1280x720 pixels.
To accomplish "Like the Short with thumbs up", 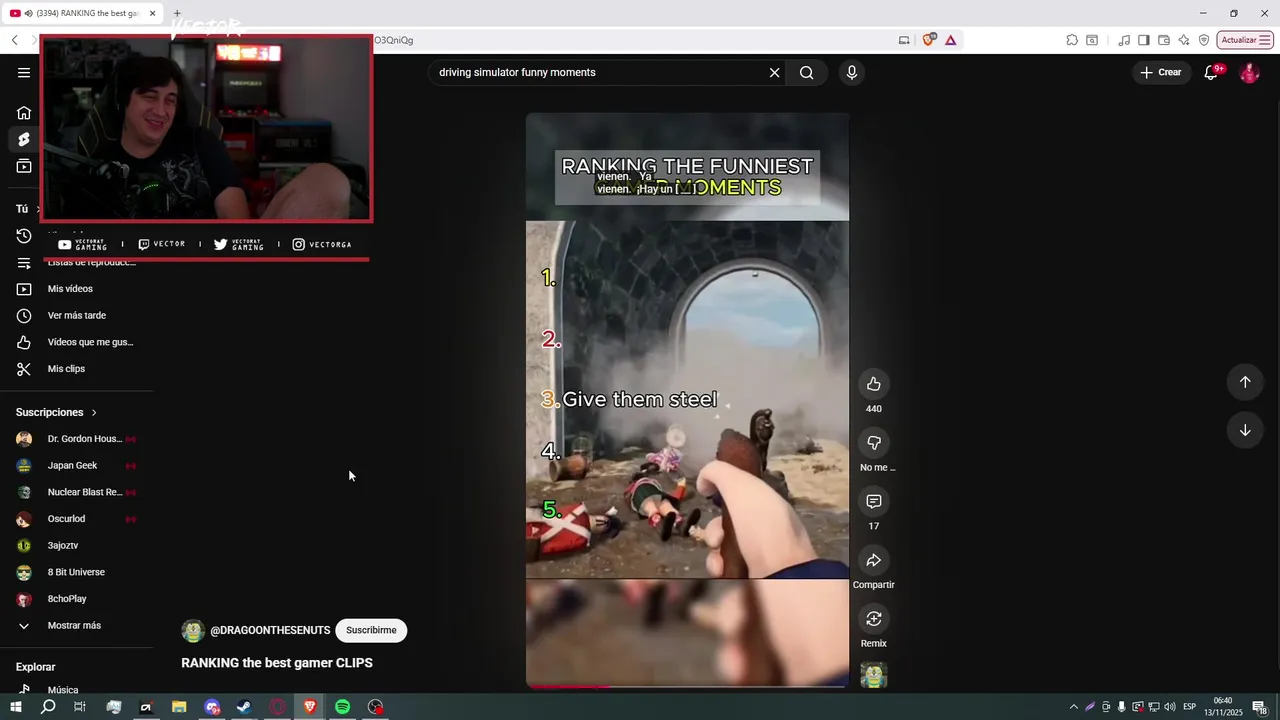I will pos(874,384).
